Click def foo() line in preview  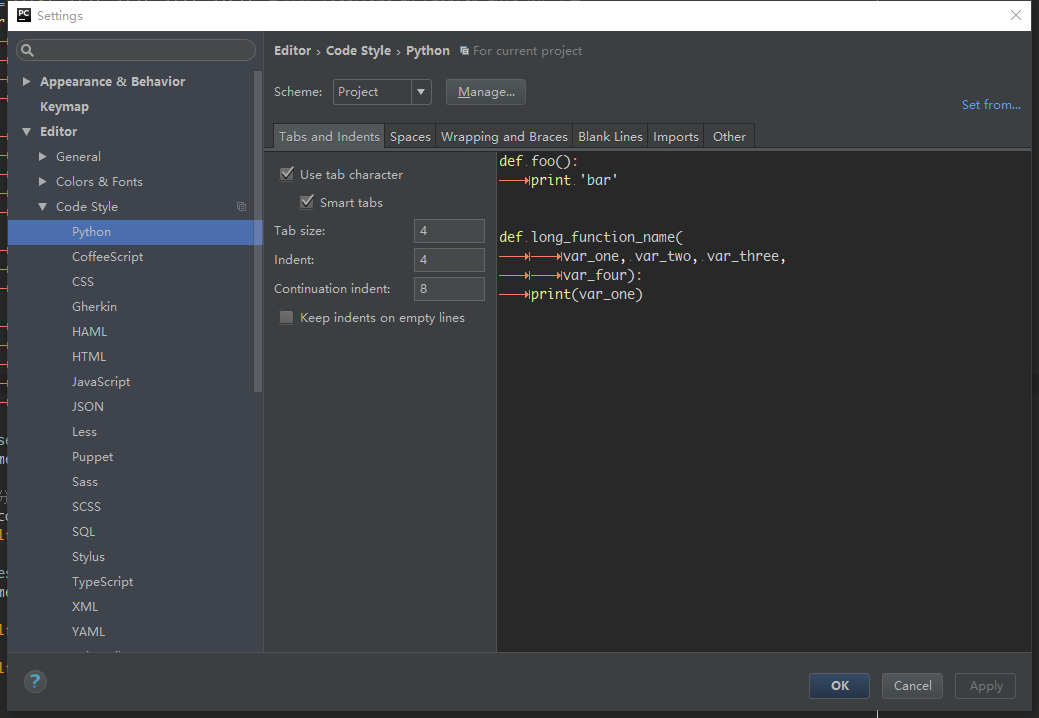(x=539, y=161)
